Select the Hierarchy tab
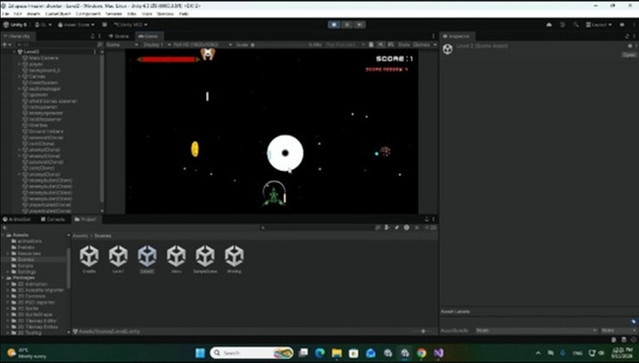Image resolution: width=639 pixels, height=363 pixels. click(x=17, y=36)
